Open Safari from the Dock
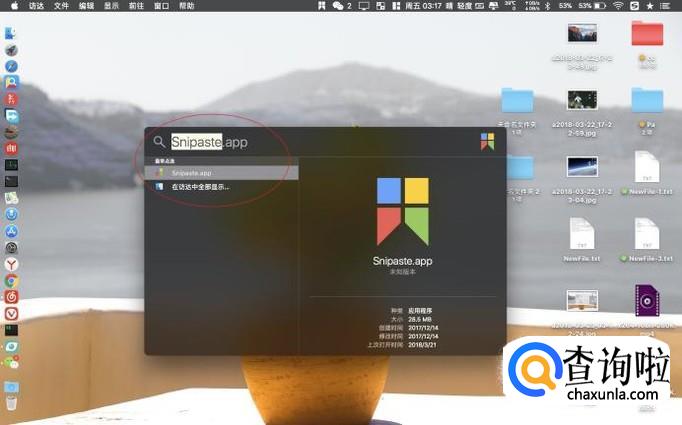 [x=11, y=66]
